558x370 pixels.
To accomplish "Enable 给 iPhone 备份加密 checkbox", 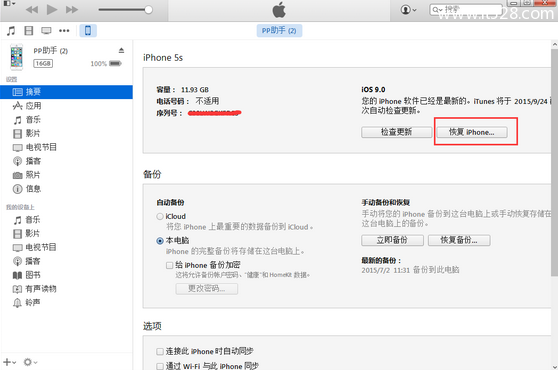I will coord(170,265).
